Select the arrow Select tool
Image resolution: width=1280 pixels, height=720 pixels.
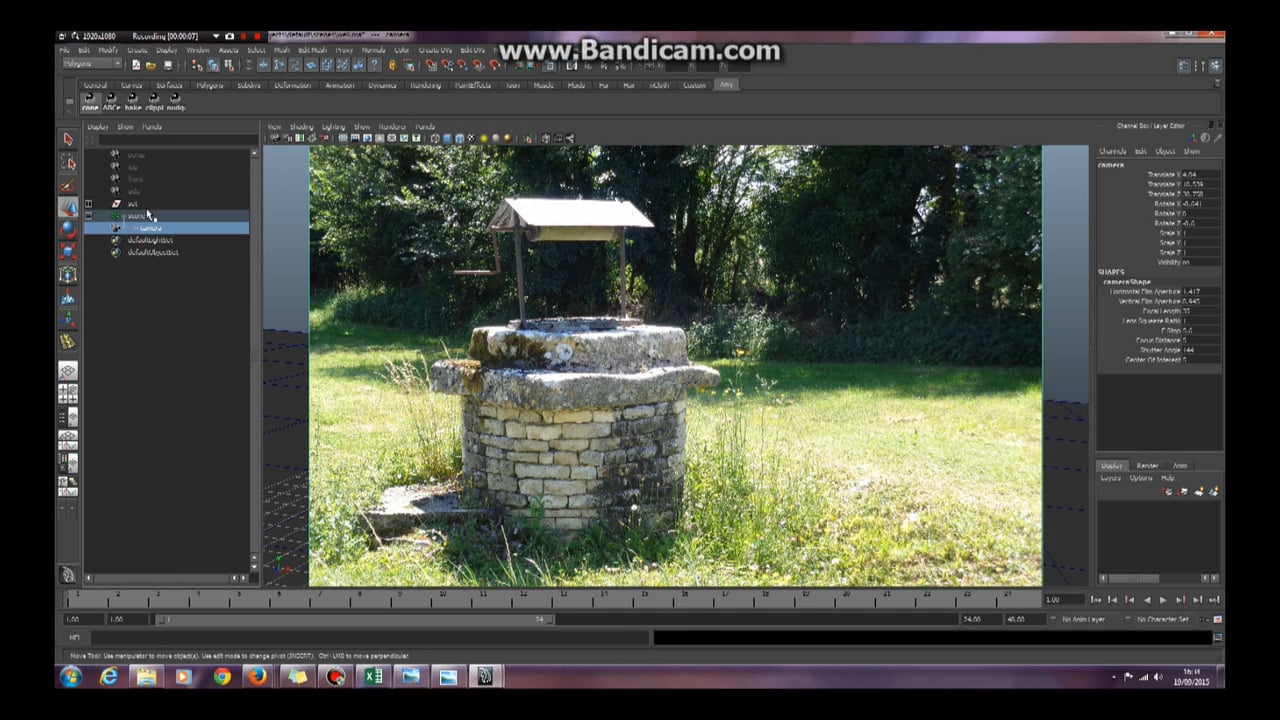coord(68,140)
